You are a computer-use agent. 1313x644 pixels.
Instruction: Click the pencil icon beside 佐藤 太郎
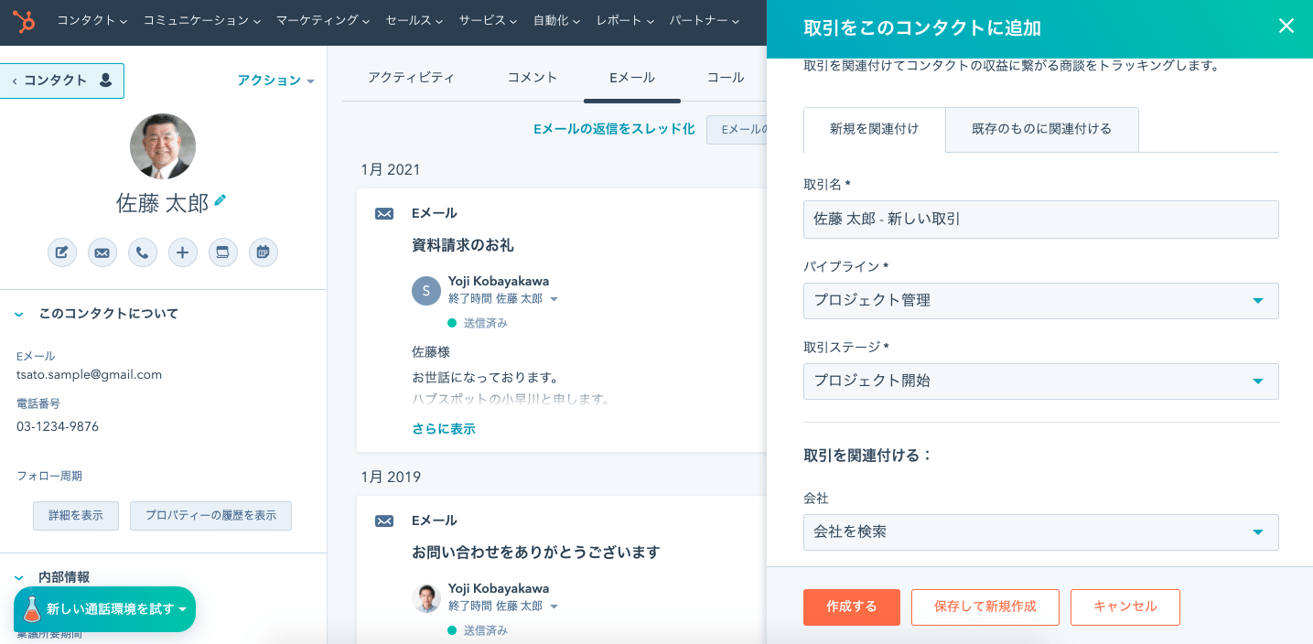[x=220, y=201]
